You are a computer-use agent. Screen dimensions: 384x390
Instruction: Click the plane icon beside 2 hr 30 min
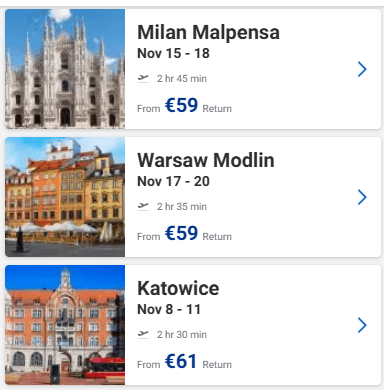tap(143, 334)
